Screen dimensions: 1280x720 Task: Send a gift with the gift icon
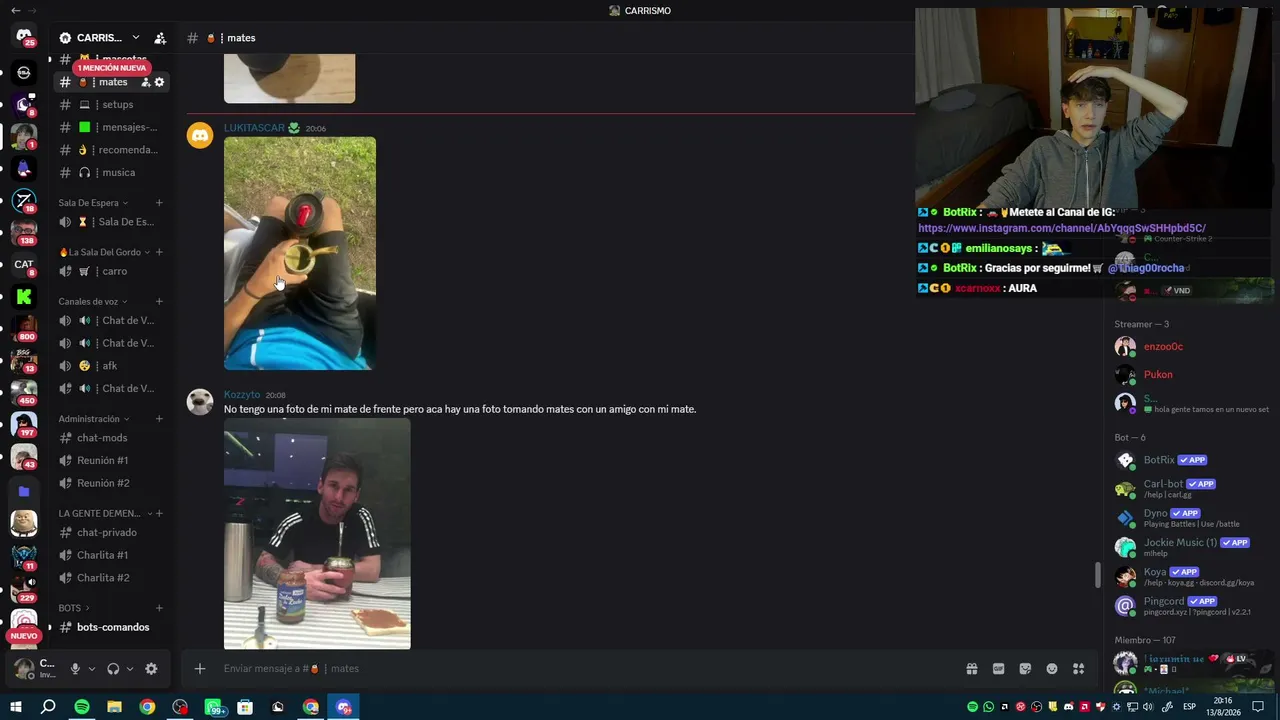(971, 669)
